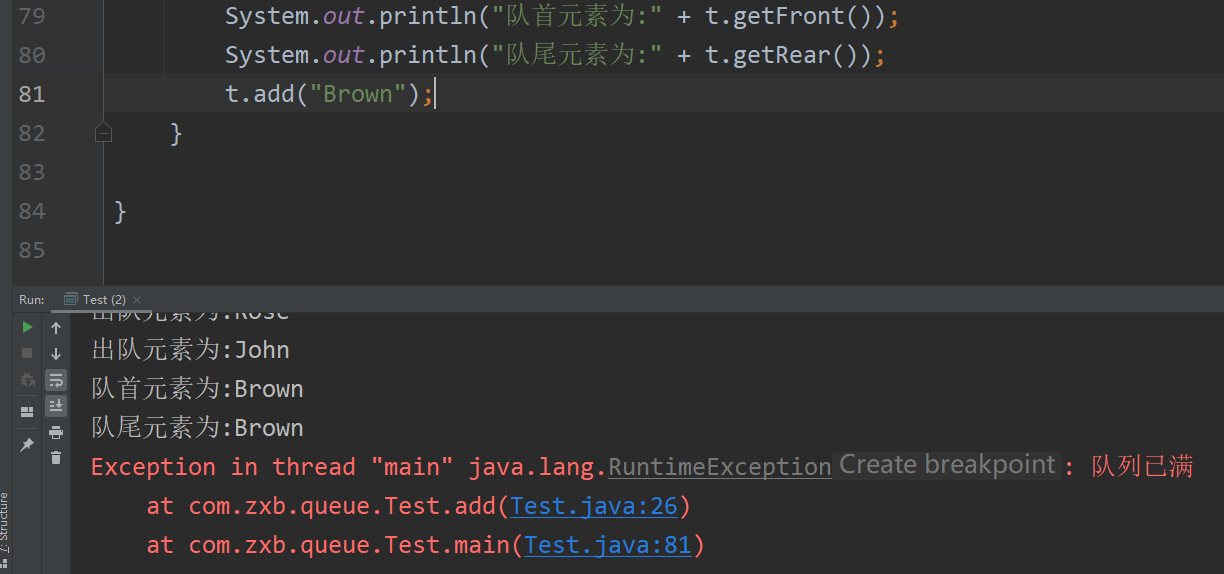Click the "队首元素为:Brown" console line
The height and width of the screenshot is (574, 1224).
tap(198, 389)
